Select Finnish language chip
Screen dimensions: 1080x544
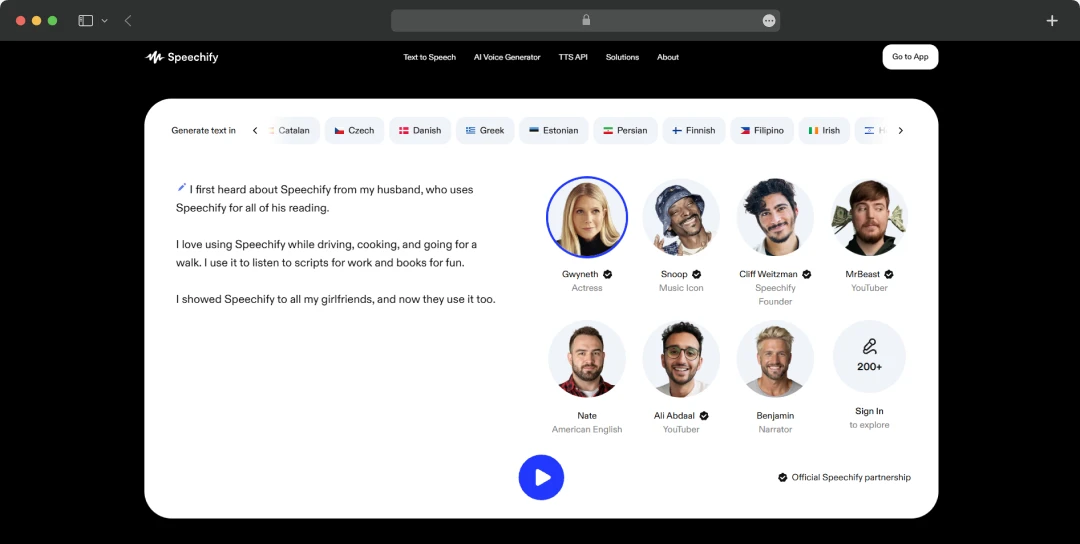pos(694,131)
